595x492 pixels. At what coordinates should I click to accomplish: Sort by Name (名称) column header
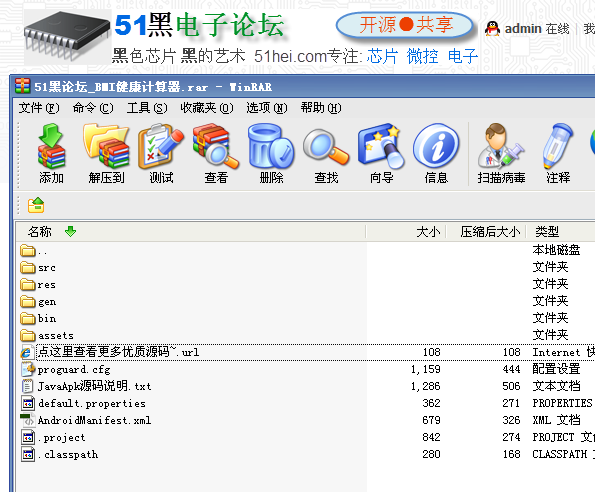point(39,231)
